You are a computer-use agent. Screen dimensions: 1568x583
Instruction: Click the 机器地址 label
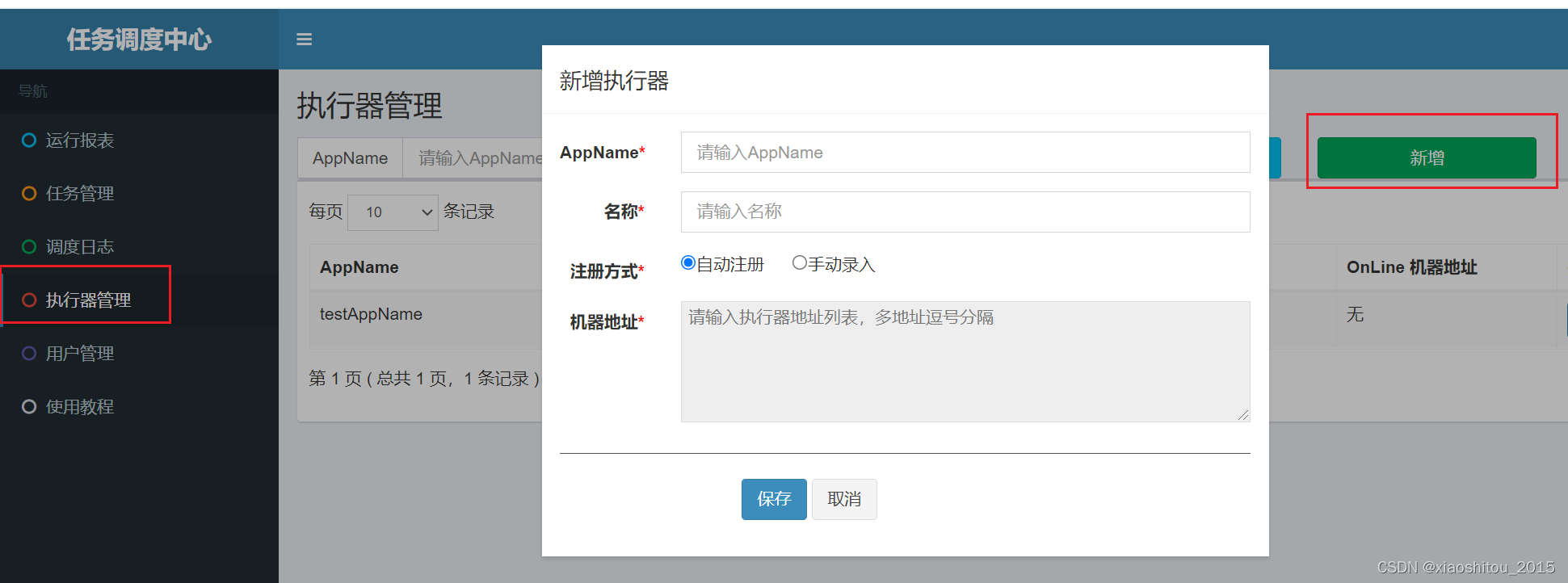tap(607, 322)
